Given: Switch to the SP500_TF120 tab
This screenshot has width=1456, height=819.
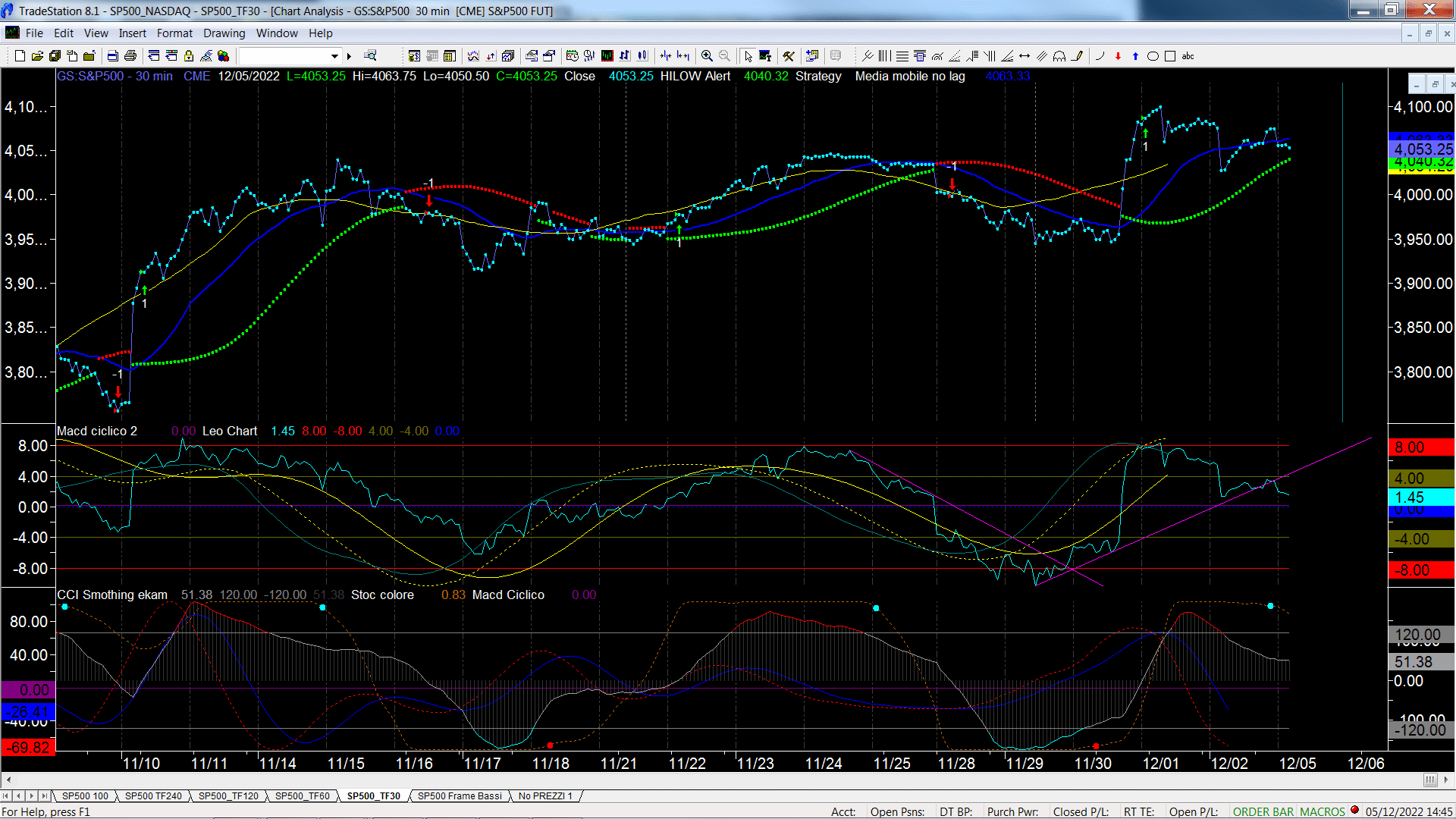Looking at the screenshot, I should click(x=228, y=795).
